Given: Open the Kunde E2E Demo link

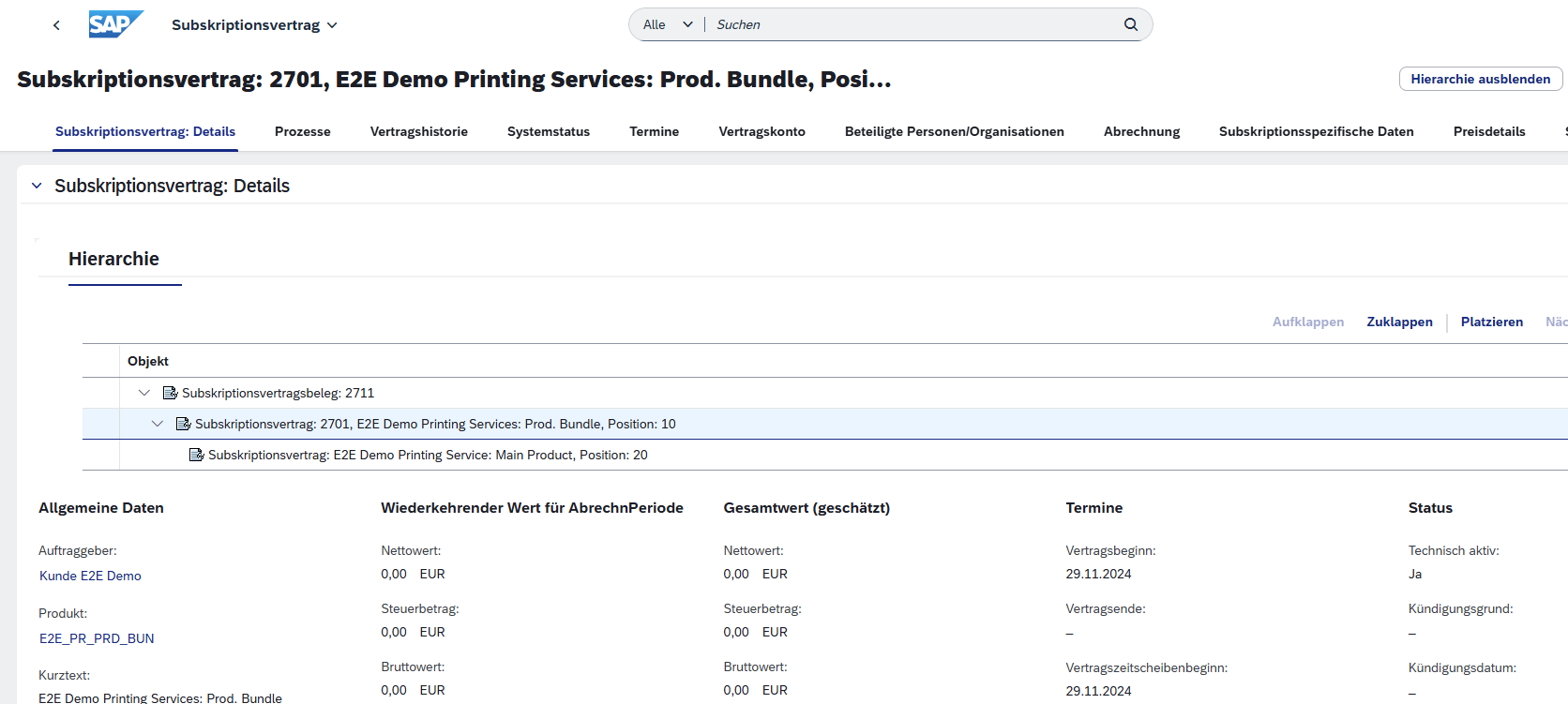Looking at the screenshot, I should pyautogui.click(x=90, y=576).
